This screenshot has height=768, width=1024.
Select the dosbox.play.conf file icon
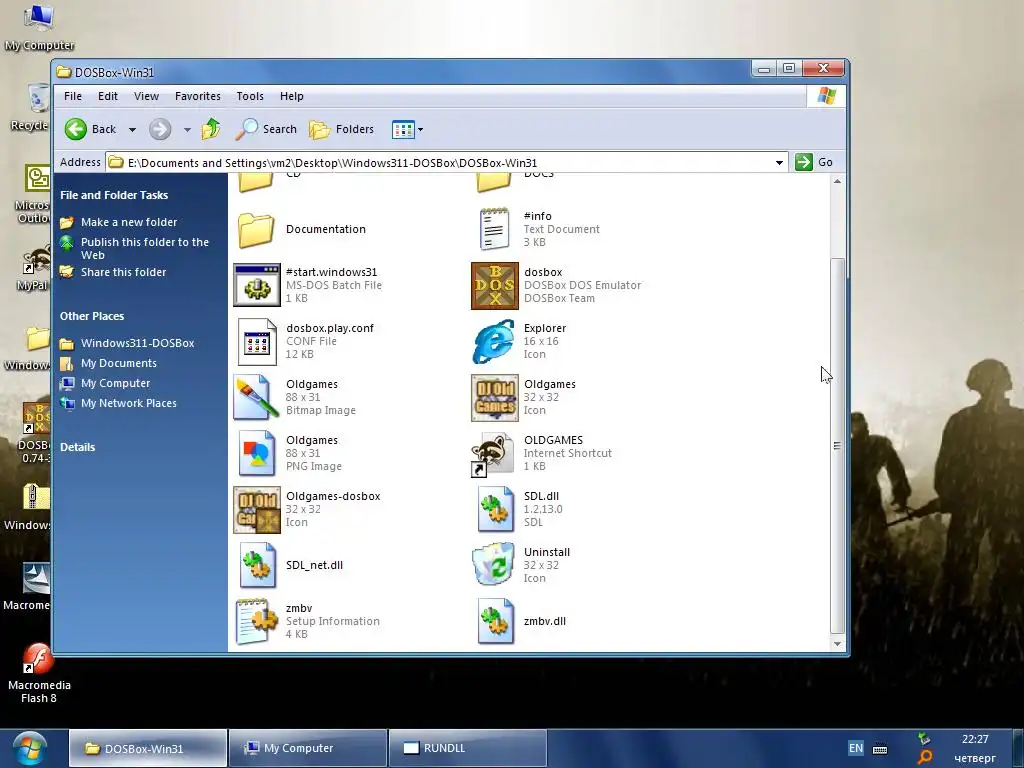257,342
